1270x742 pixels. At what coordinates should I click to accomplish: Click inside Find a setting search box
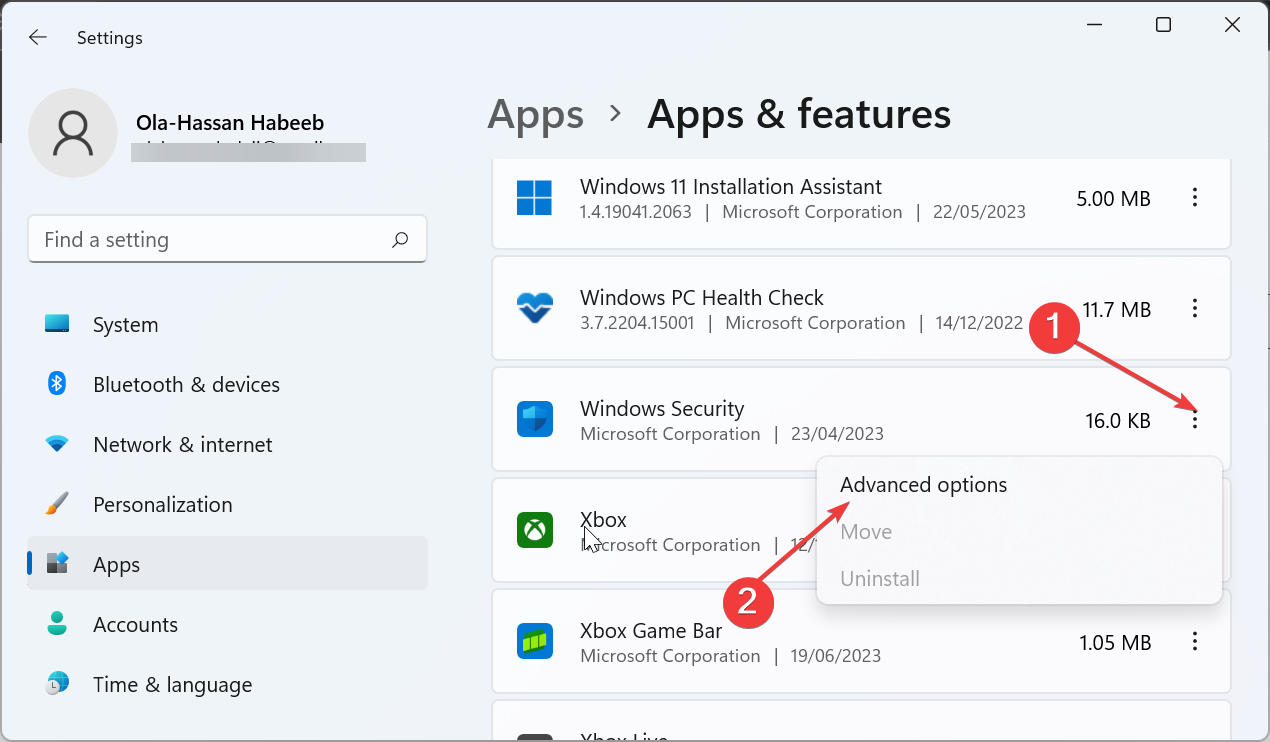coord(227,240)
